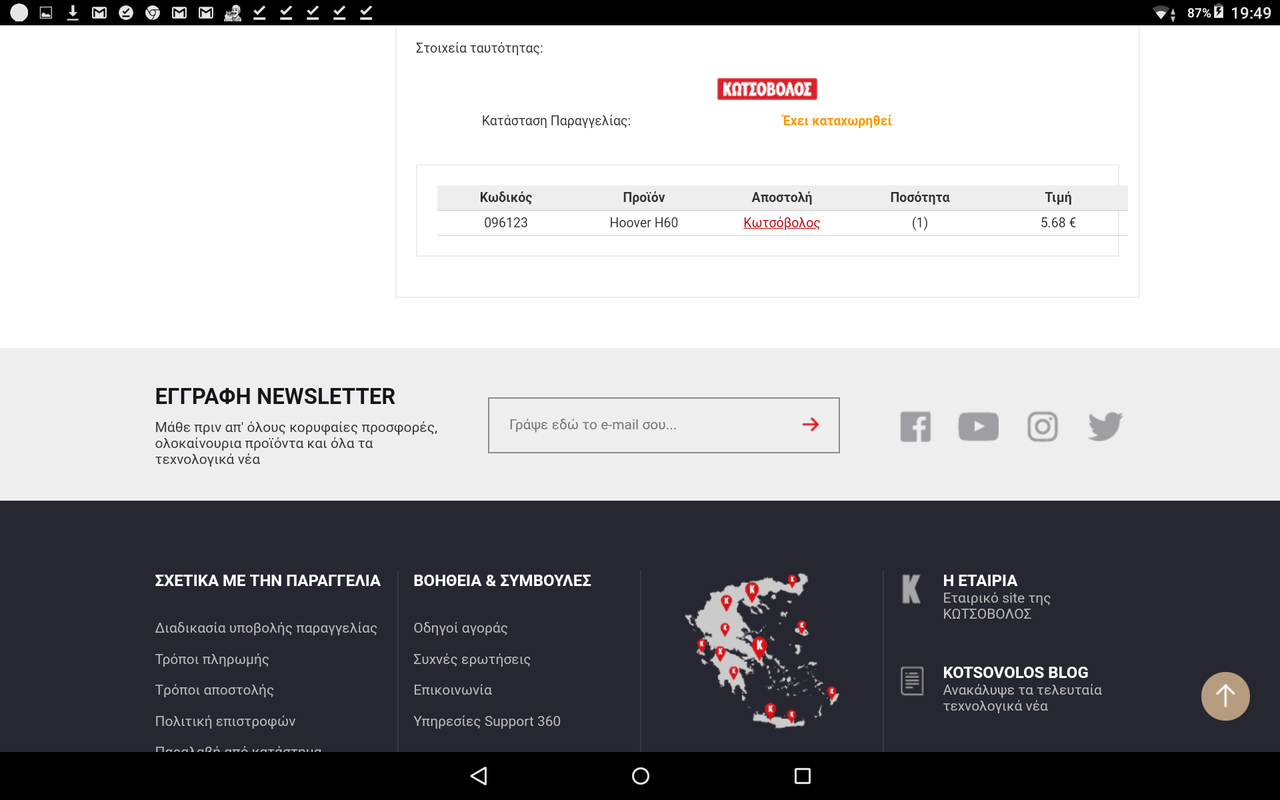Click the ΕΓΓΡΑΦΗ NEWSLETTER heading
Image resolution: width=1280 pixels, height=800 pixels.
[x=275, y=396]
